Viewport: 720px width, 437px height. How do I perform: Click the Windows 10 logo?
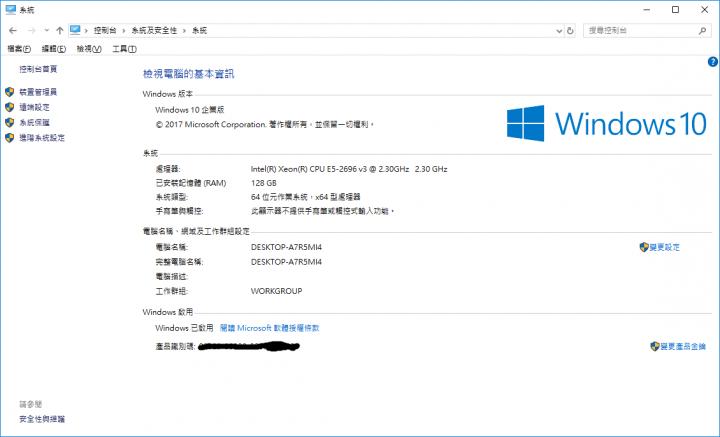point(607,123)
